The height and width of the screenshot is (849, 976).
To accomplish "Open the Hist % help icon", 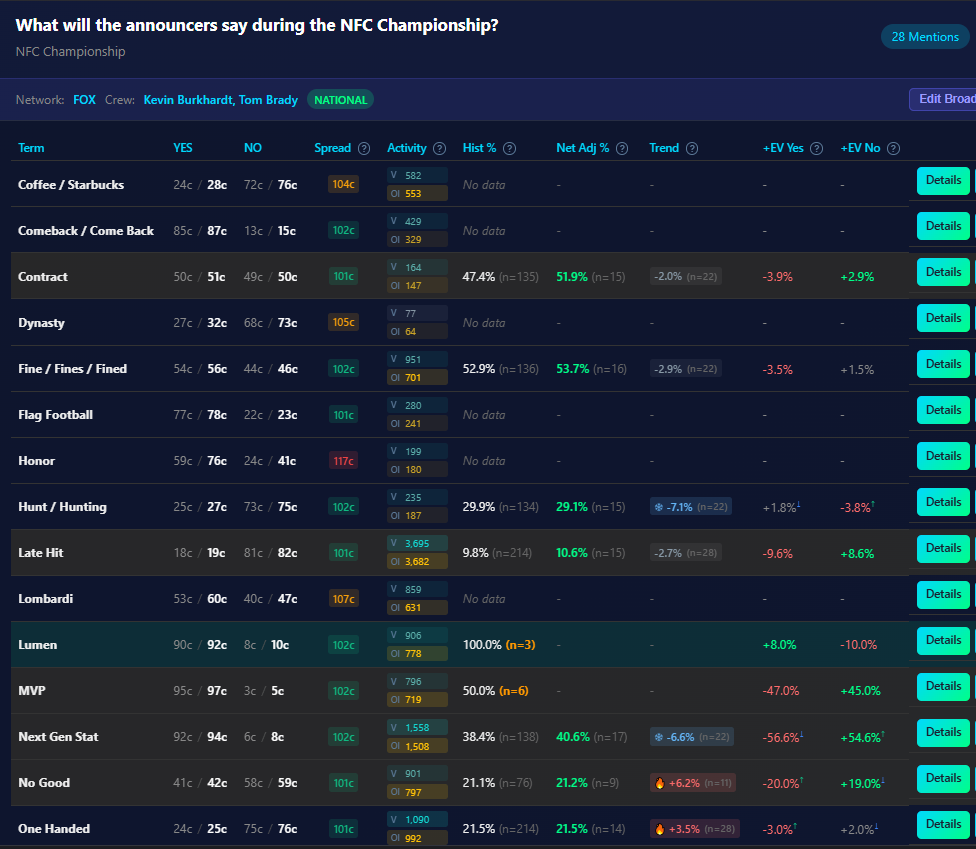I will [509, 148].
